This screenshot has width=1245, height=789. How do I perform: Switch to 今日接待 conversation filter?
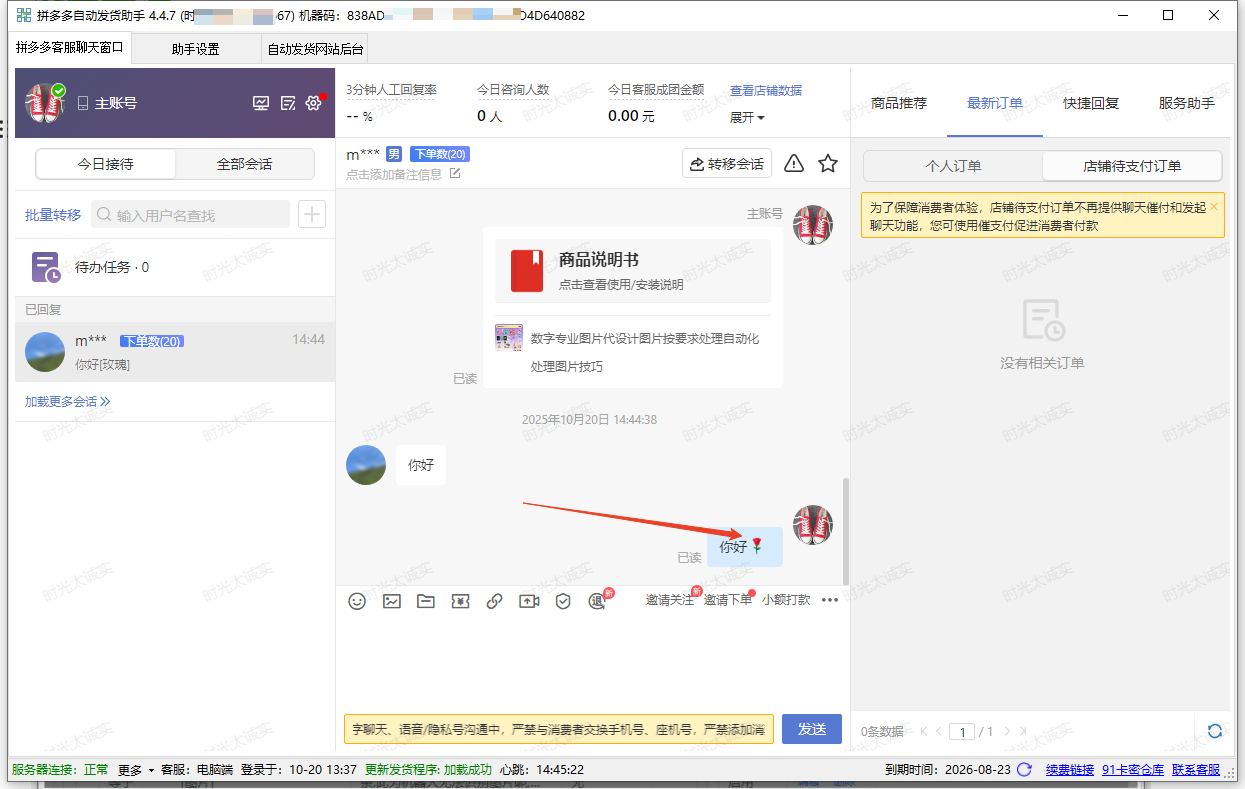click(106, 164)
